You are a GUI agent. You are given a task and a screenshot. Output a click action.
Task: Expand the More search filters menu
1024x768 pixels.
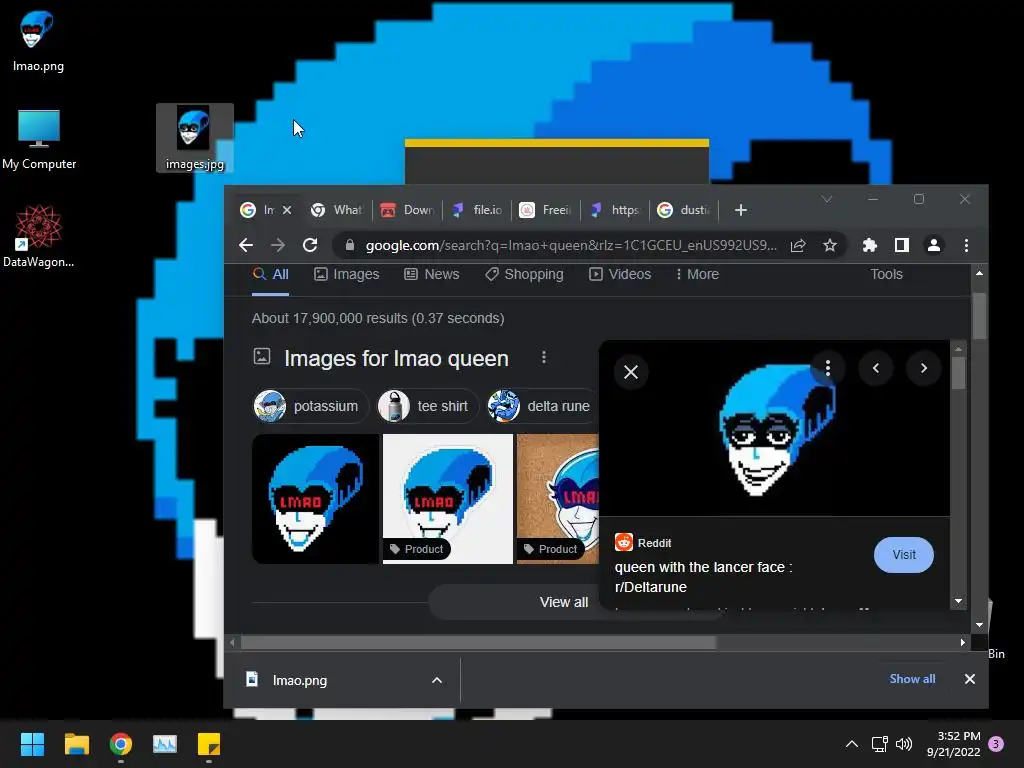(697, 274)
